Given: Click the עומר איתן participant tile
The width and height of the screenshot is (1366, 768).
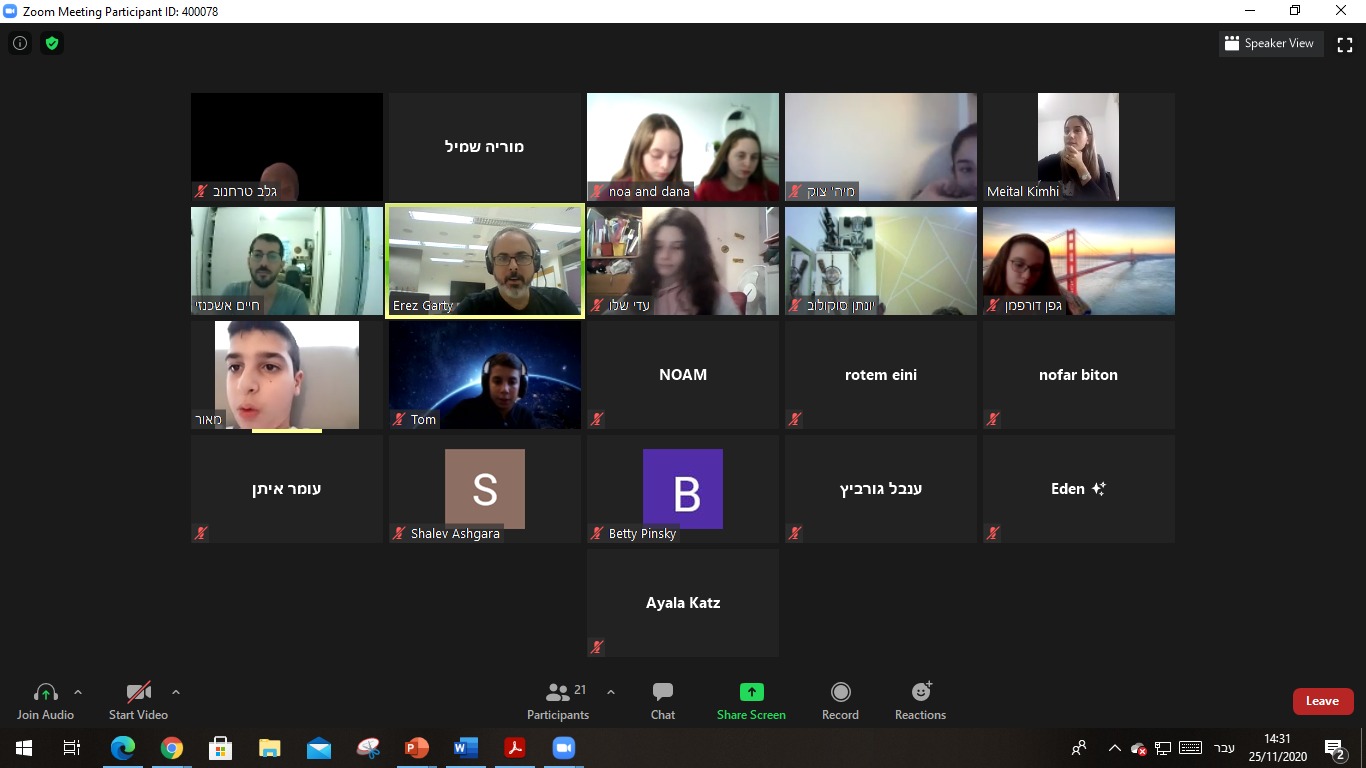Looking at the screenshot, I should click(287, 489).
